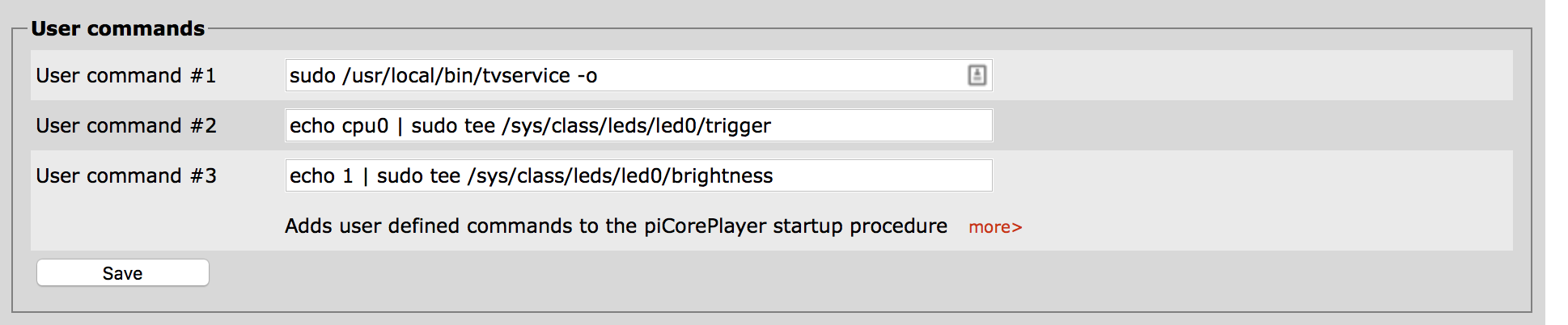Save the user commands
1568x325 pixels.
tap(123, 273)
